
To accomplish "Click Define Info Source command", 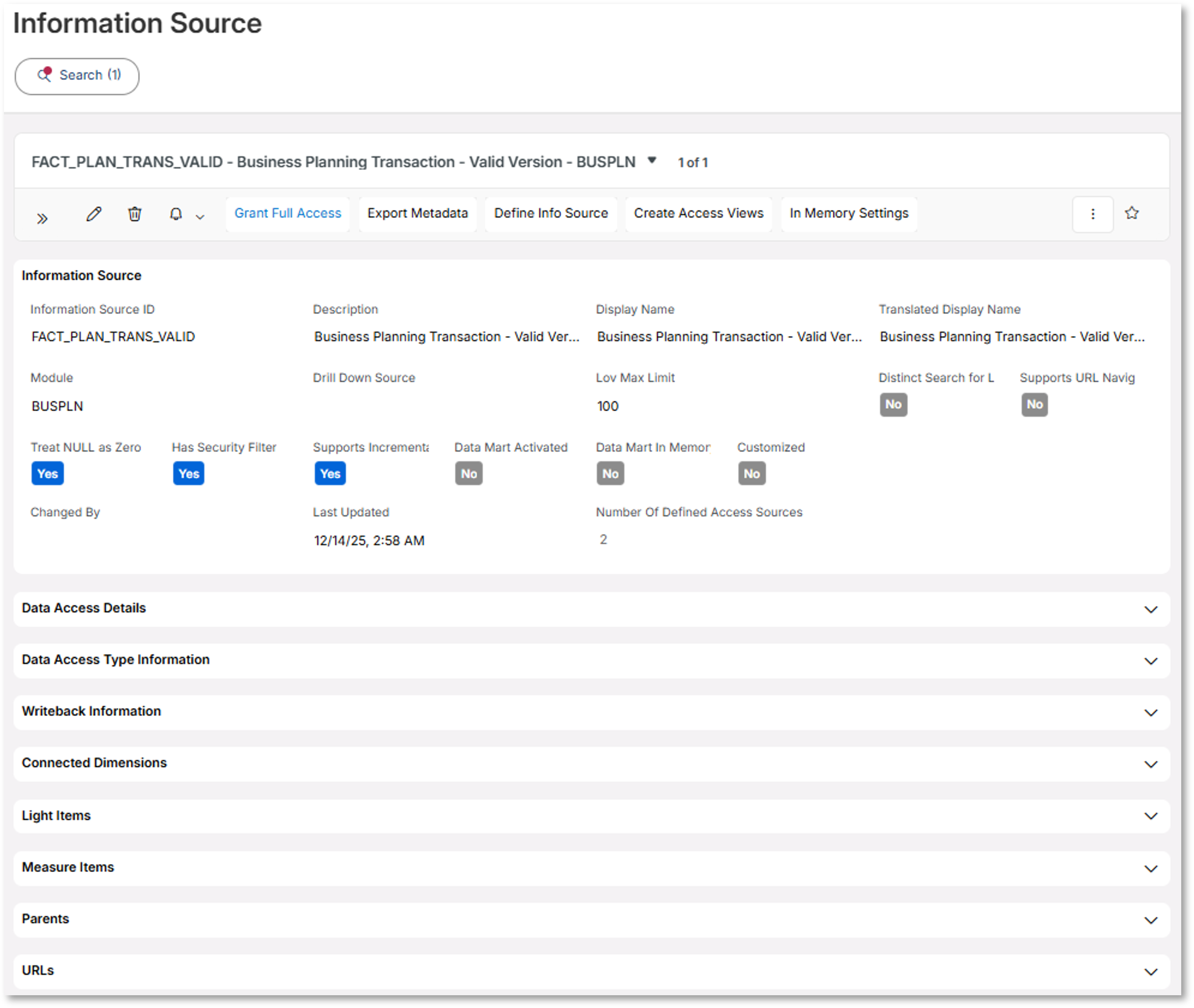I will [551, 214].
